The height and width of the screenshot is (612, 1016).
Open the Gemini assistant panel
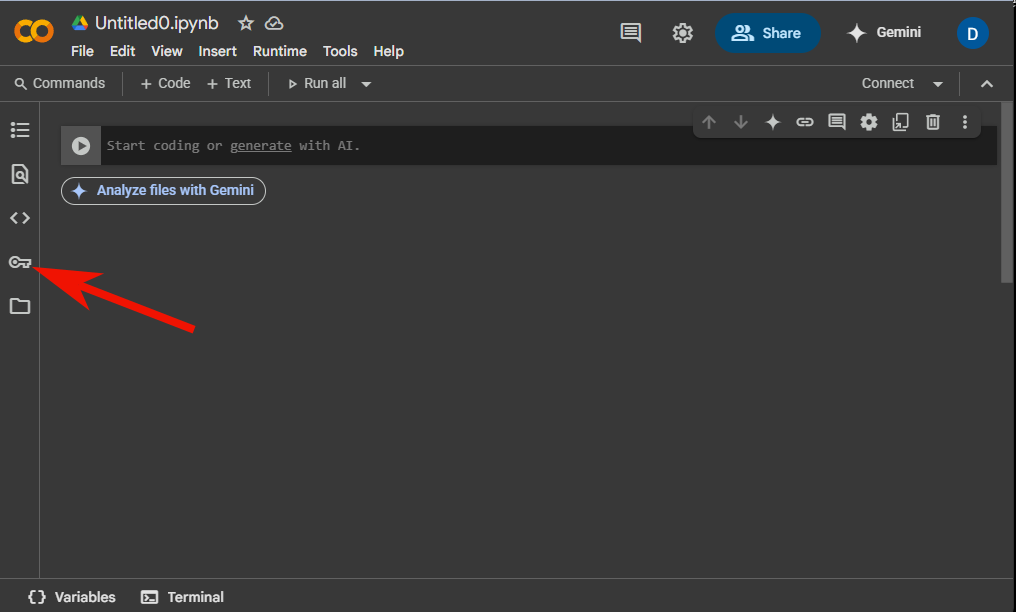[x=884, y=32]
